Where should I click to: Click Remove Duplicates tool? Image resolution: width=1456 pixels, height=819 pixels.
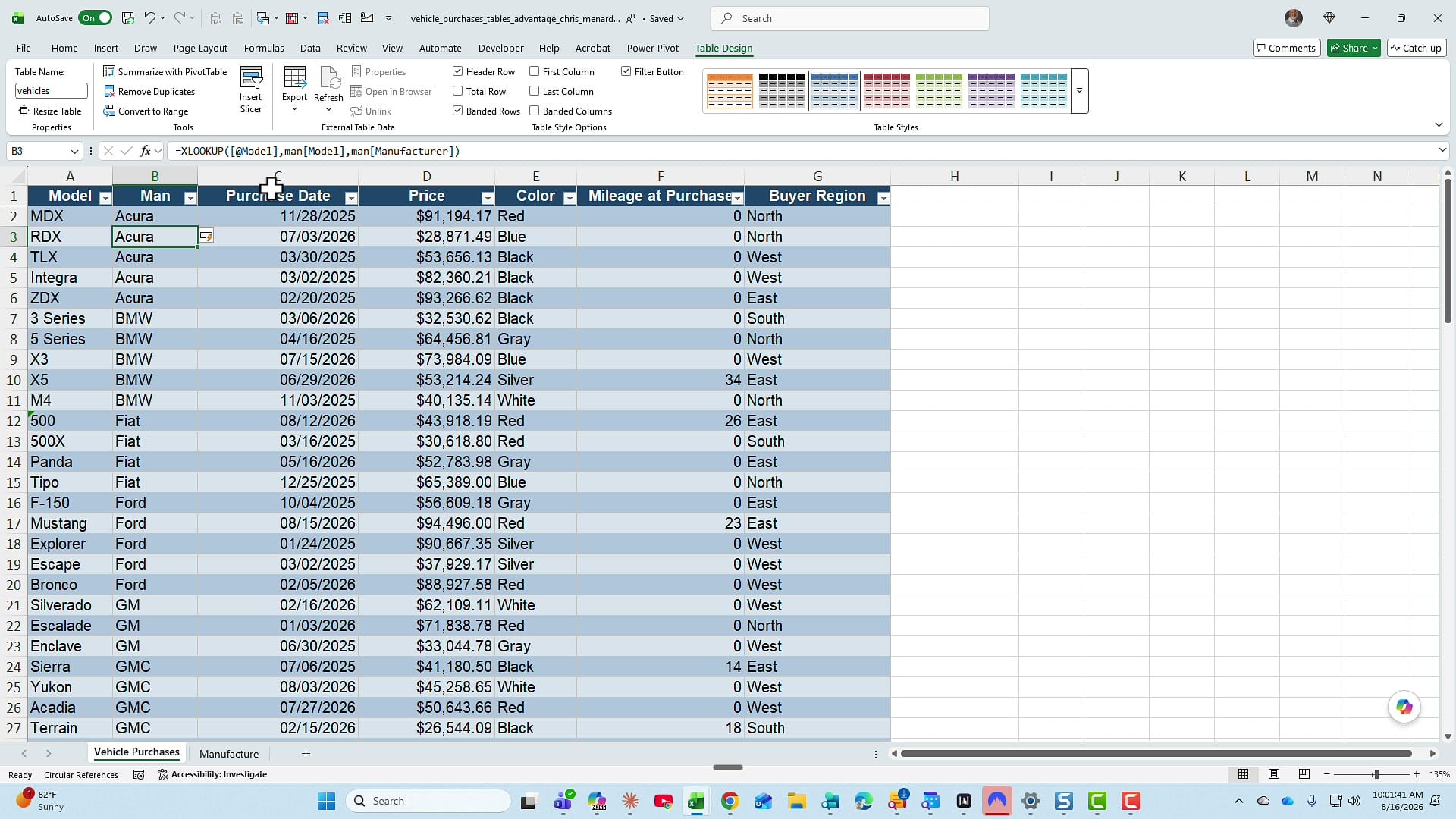[149, 92]
